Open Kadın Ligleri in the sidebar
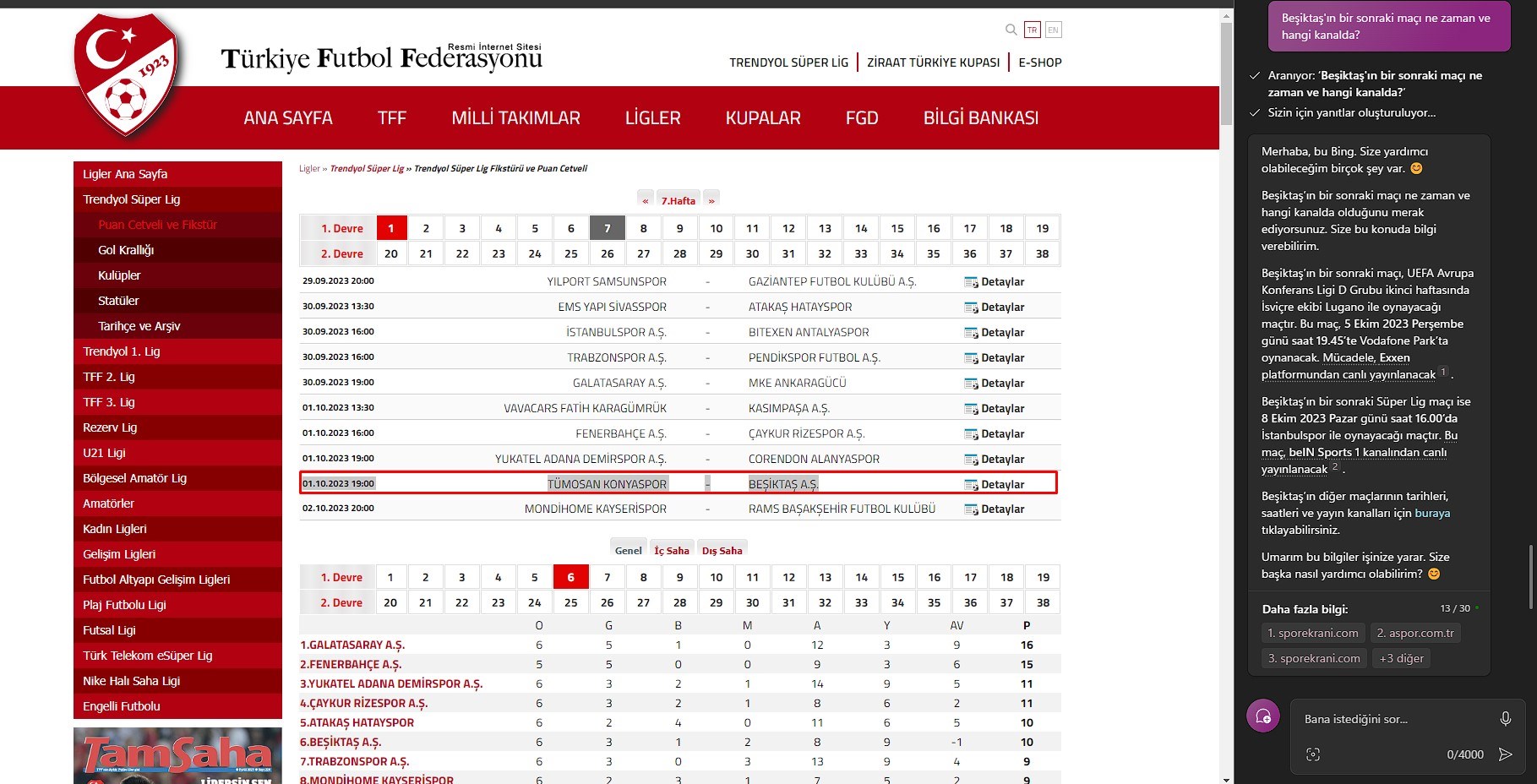This screenshot has height=784, width=1537. [x=178, y=529]
